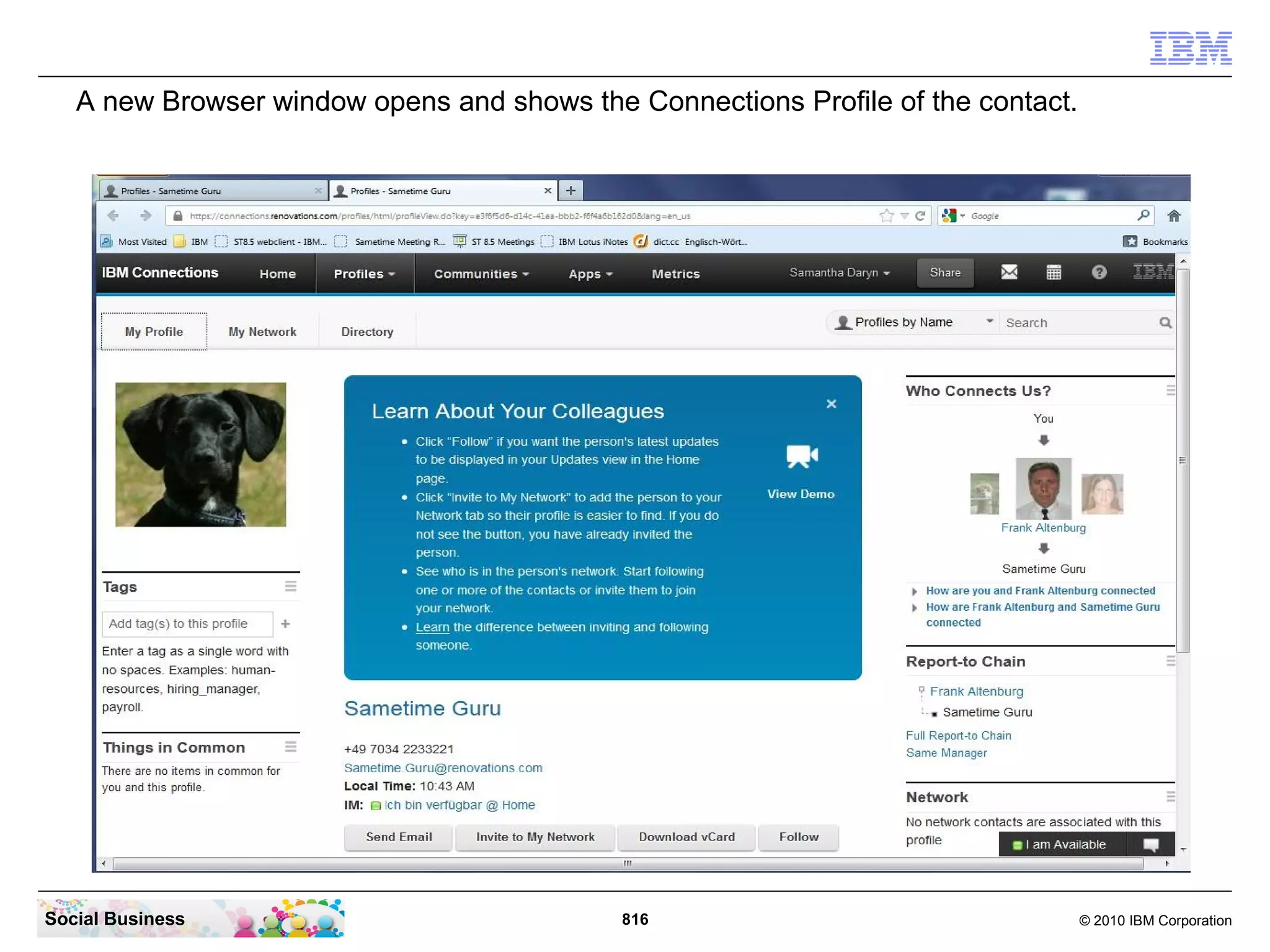Click the Download vCard button

[x=686, y=837]
